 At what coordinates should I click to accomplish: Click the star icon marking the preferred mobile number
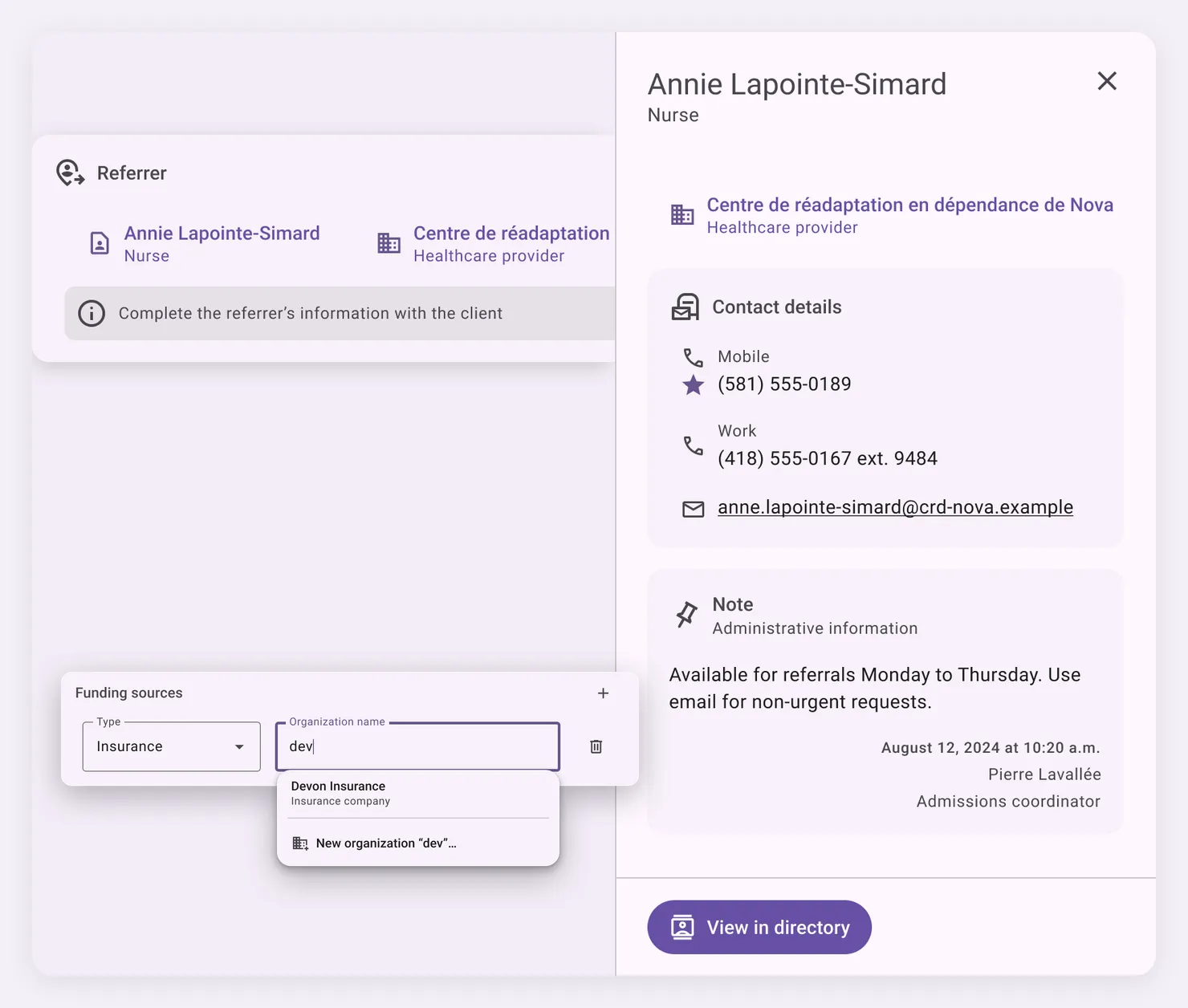(x=693, y=385)
